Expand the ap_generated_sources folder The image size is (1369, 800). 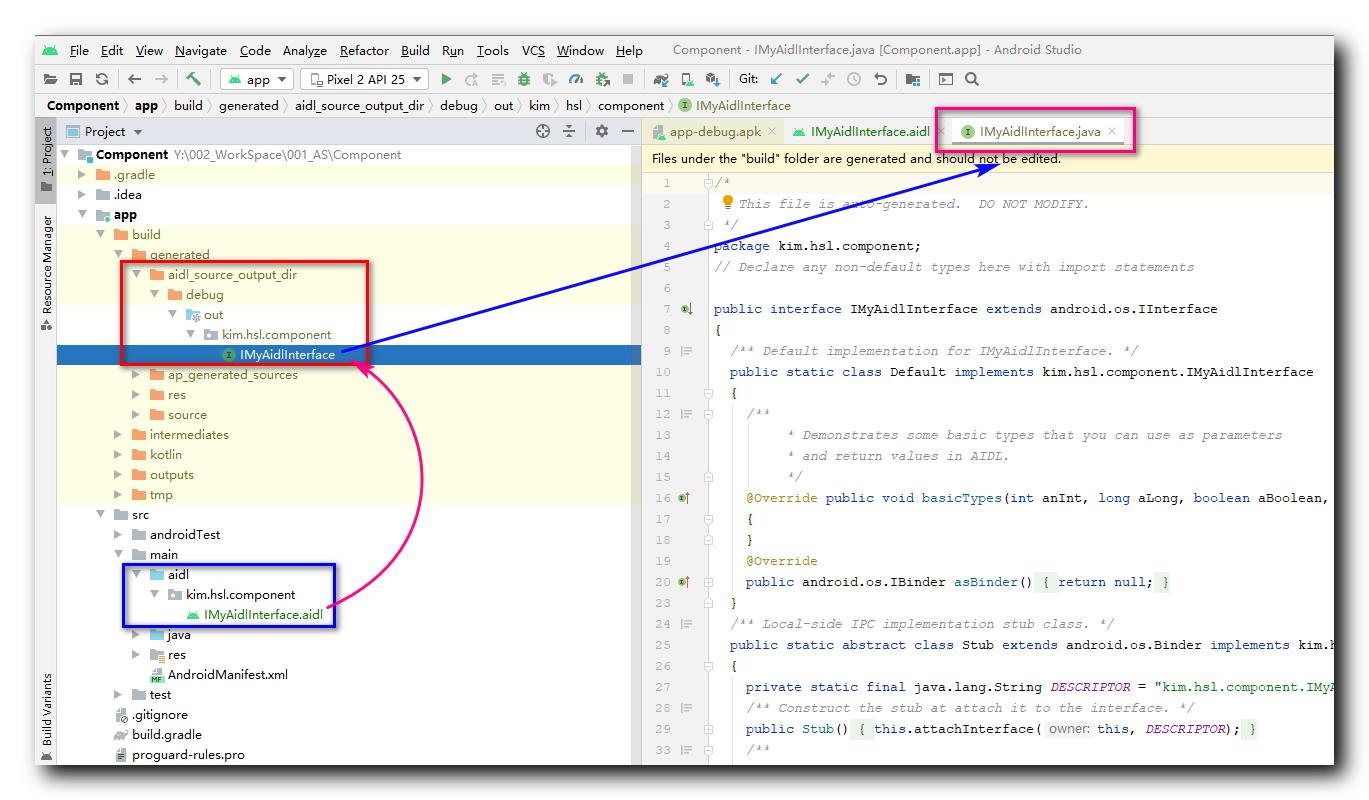tap(137, 374)
